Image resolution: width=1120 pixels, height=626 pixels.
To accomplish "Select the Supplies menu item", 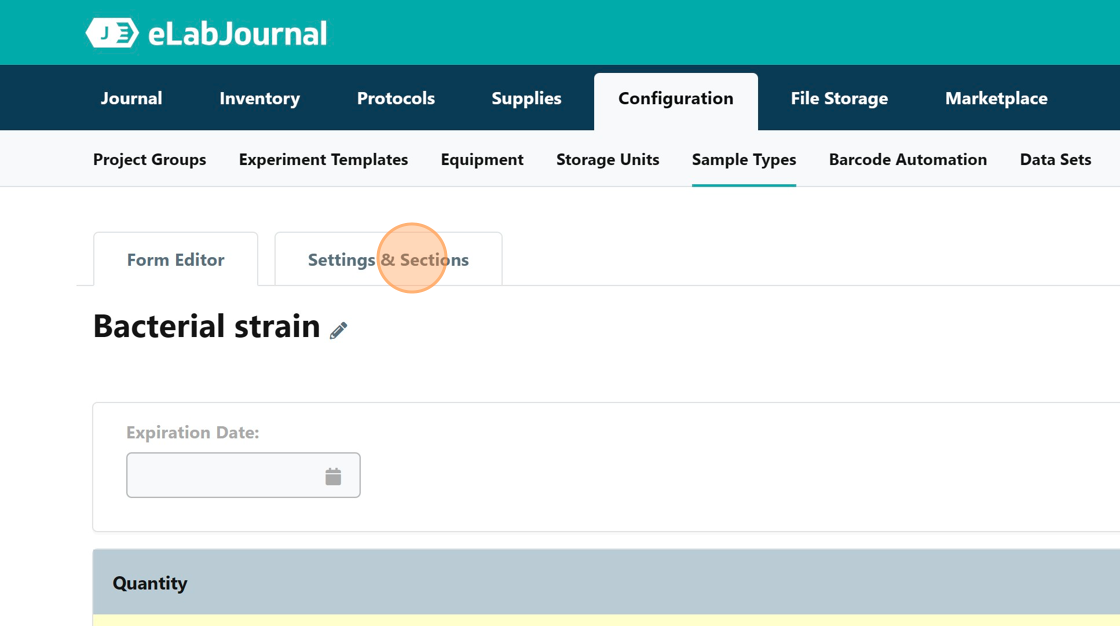I will [x=526, y=99].
